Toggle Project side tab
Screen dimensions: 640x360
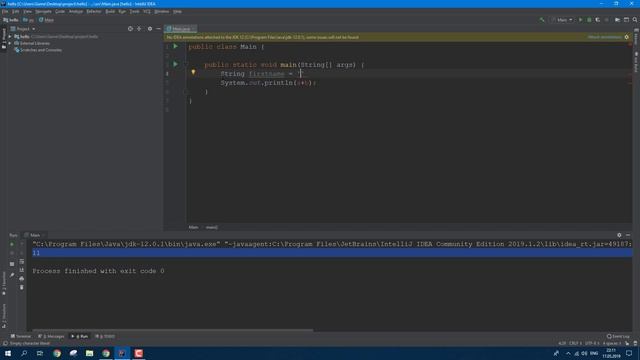click(x=4, y=39)
